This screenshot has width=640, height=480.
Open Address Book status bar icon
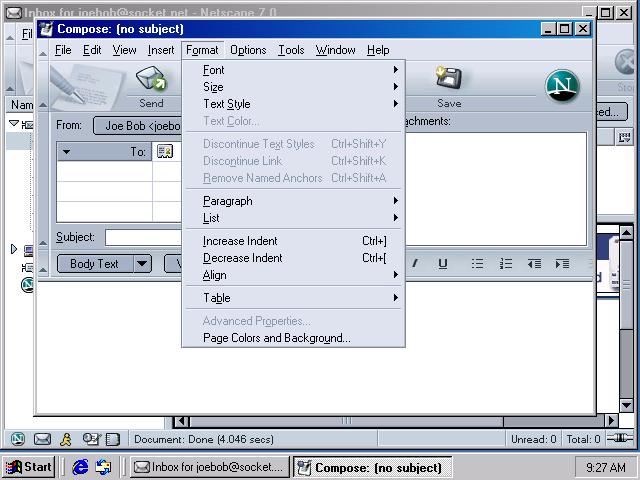pos(113,439)
